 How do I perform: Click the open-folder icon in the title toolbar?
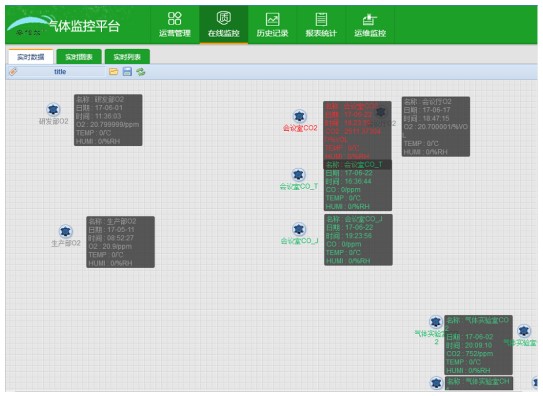(114, 72)
